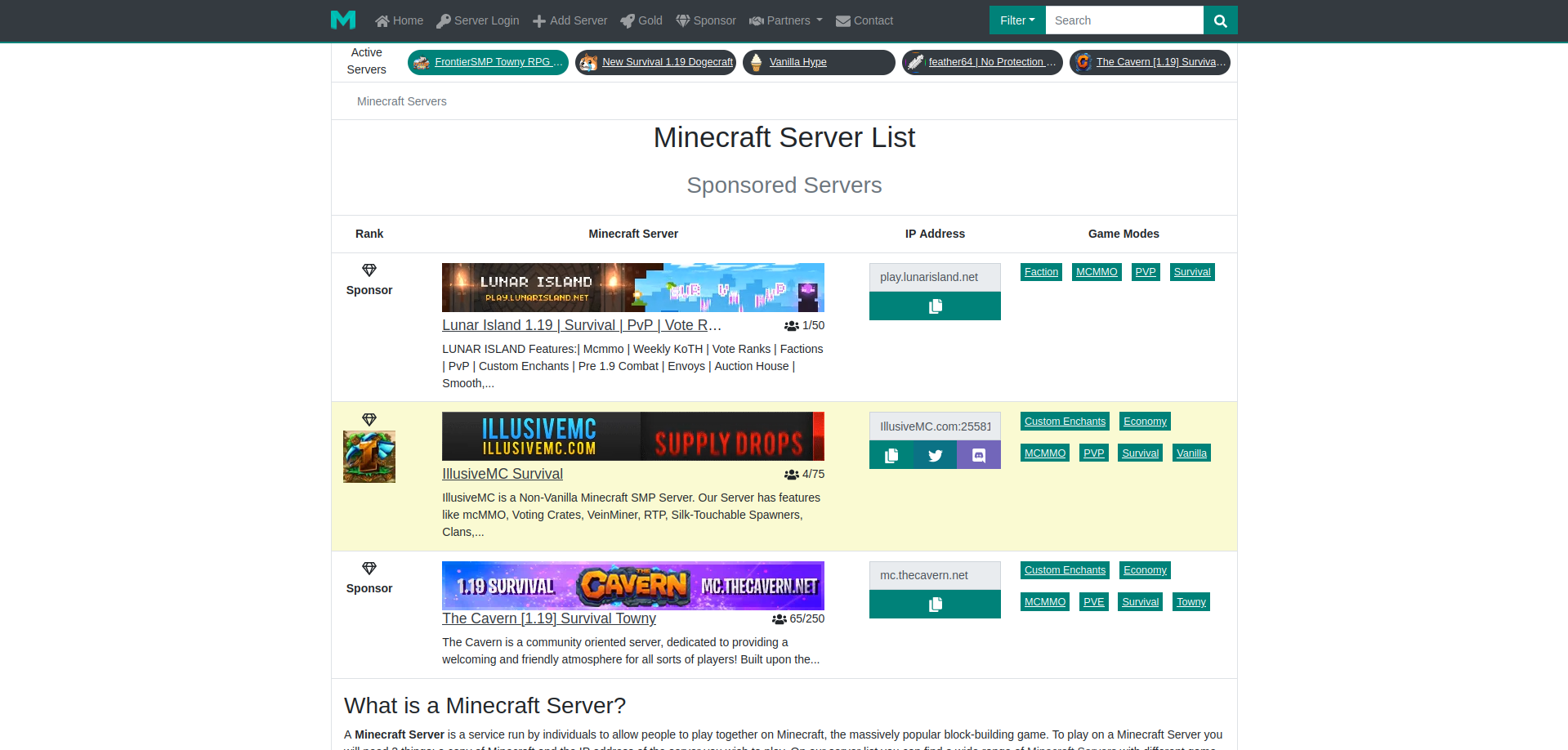
Task: Click the Contact envelope icon
Action: pos(844,20)
